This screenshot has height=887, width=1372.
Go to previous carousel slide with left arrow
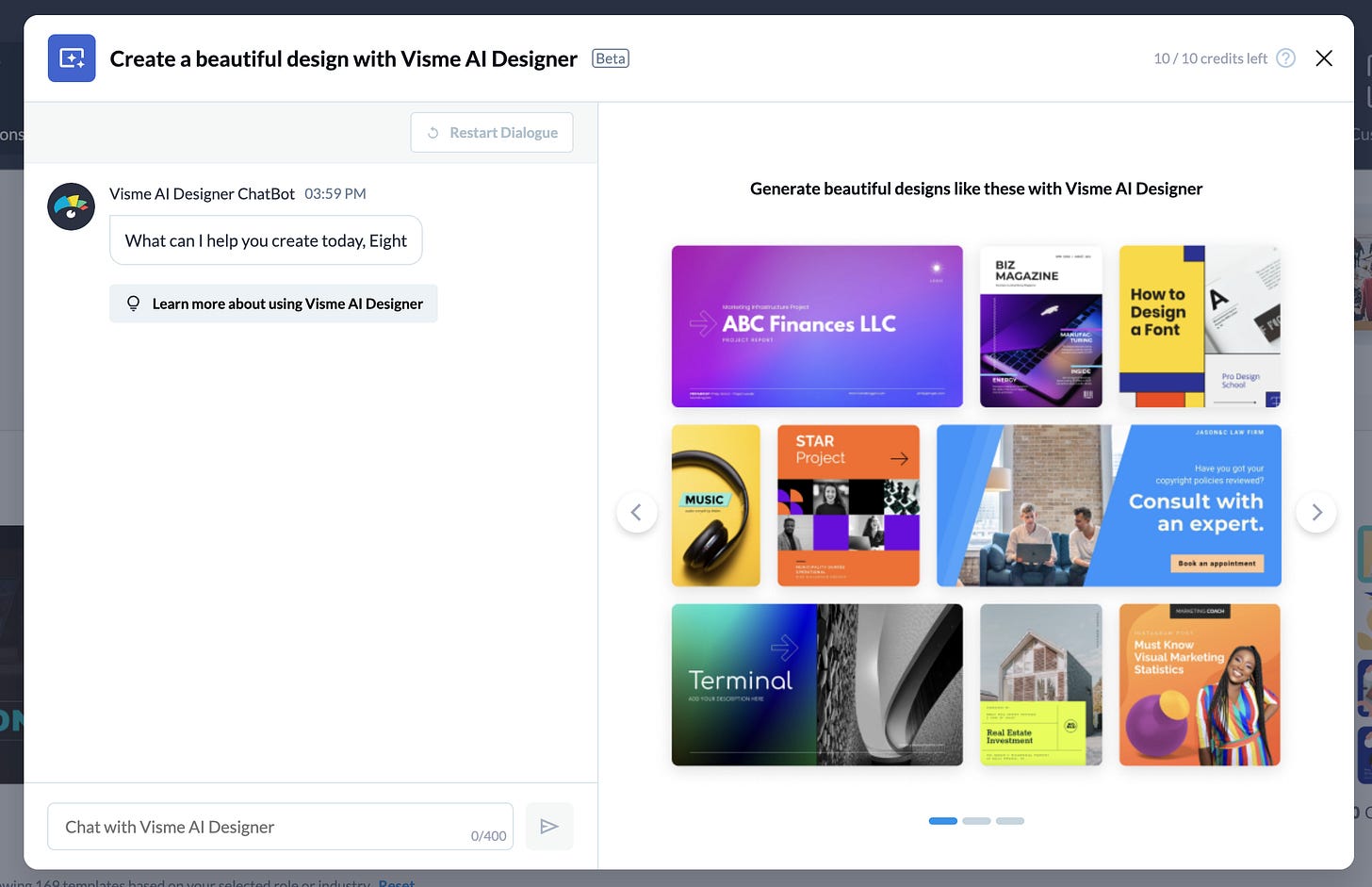click(637, 512)
